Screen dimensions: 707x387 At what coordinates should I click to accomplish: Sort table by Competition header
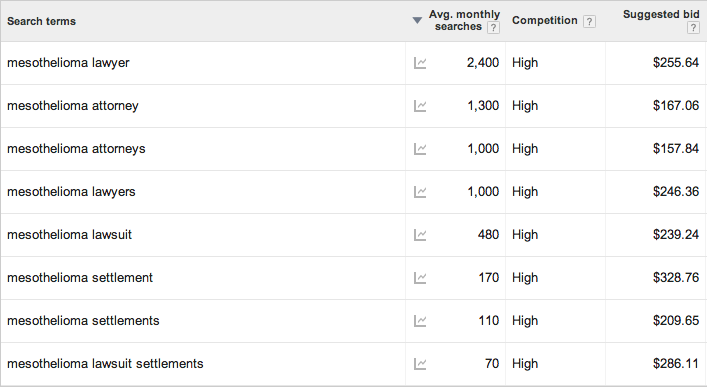coord(545,20)
